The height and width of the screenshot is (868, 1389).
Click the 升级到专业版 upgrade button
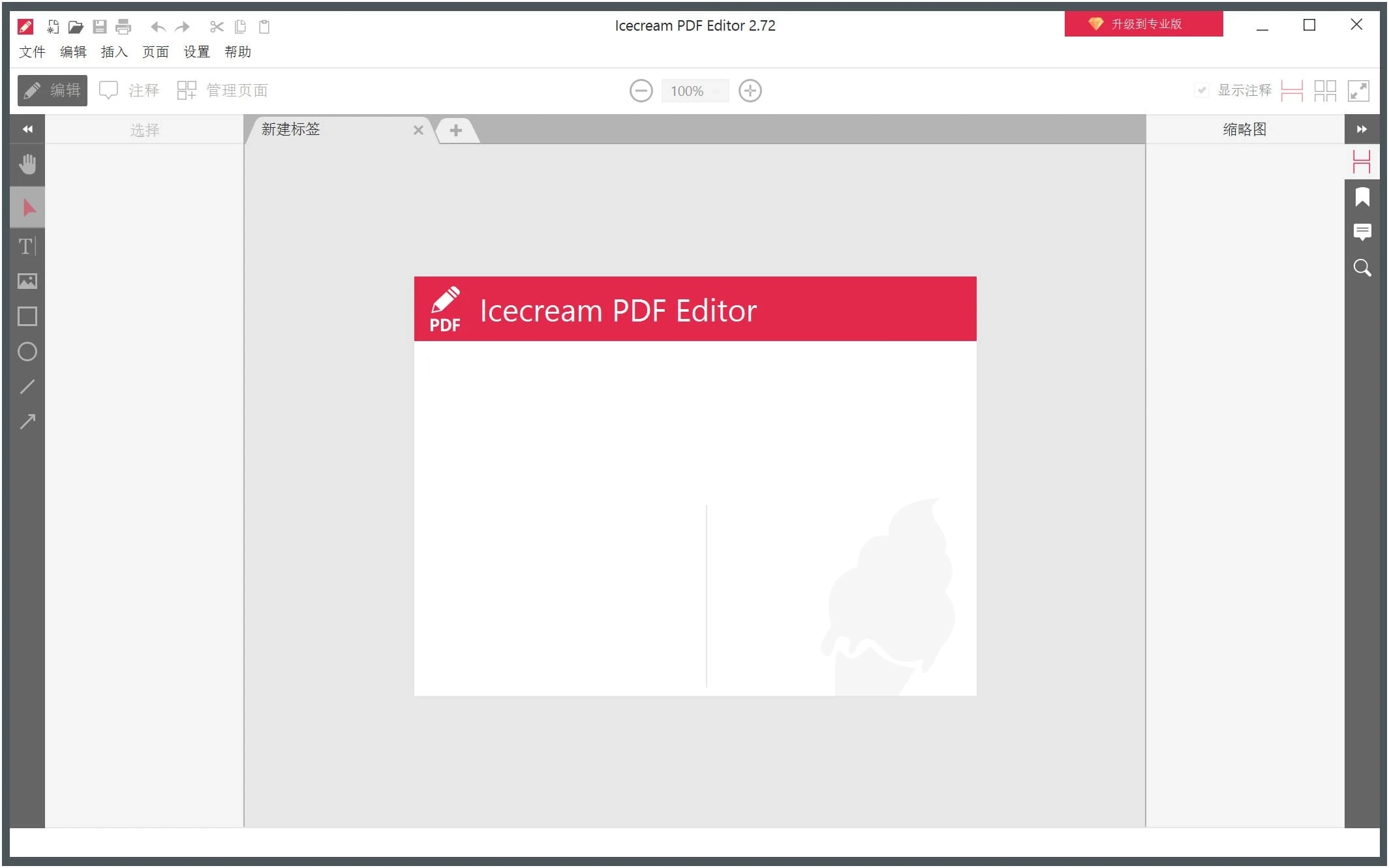[1143, 24]
